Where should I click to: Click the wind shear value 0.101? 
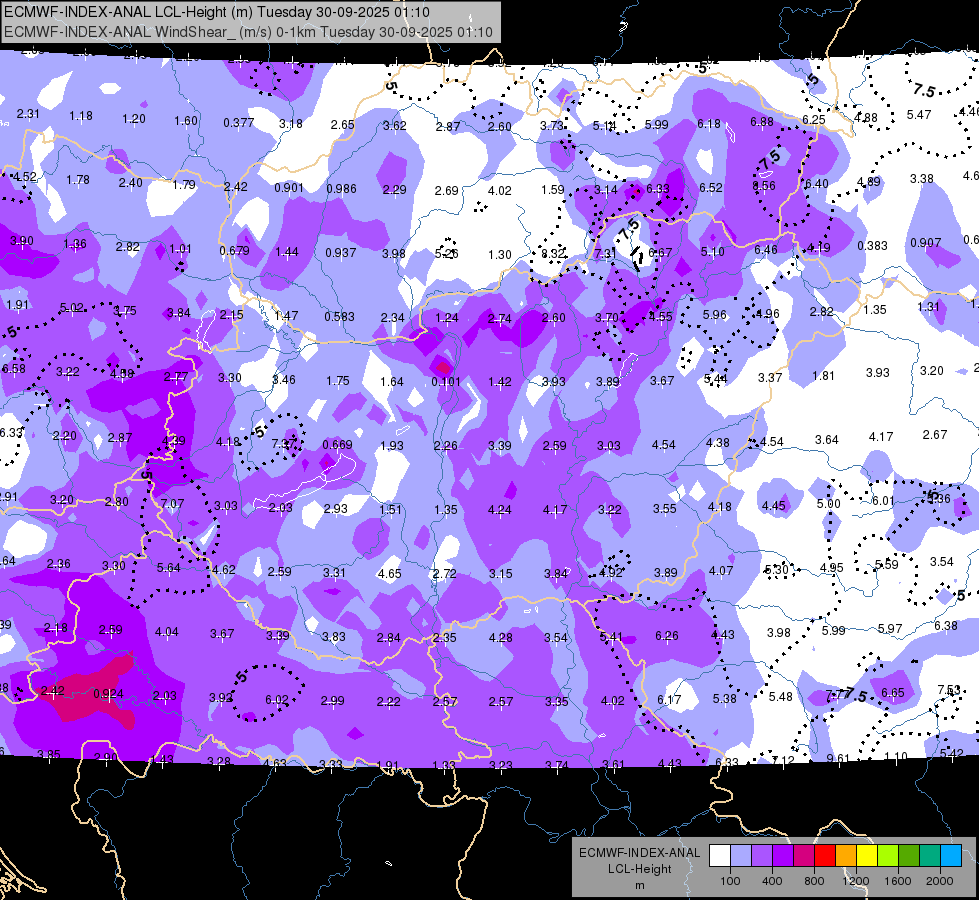click(x=446, y=382)
